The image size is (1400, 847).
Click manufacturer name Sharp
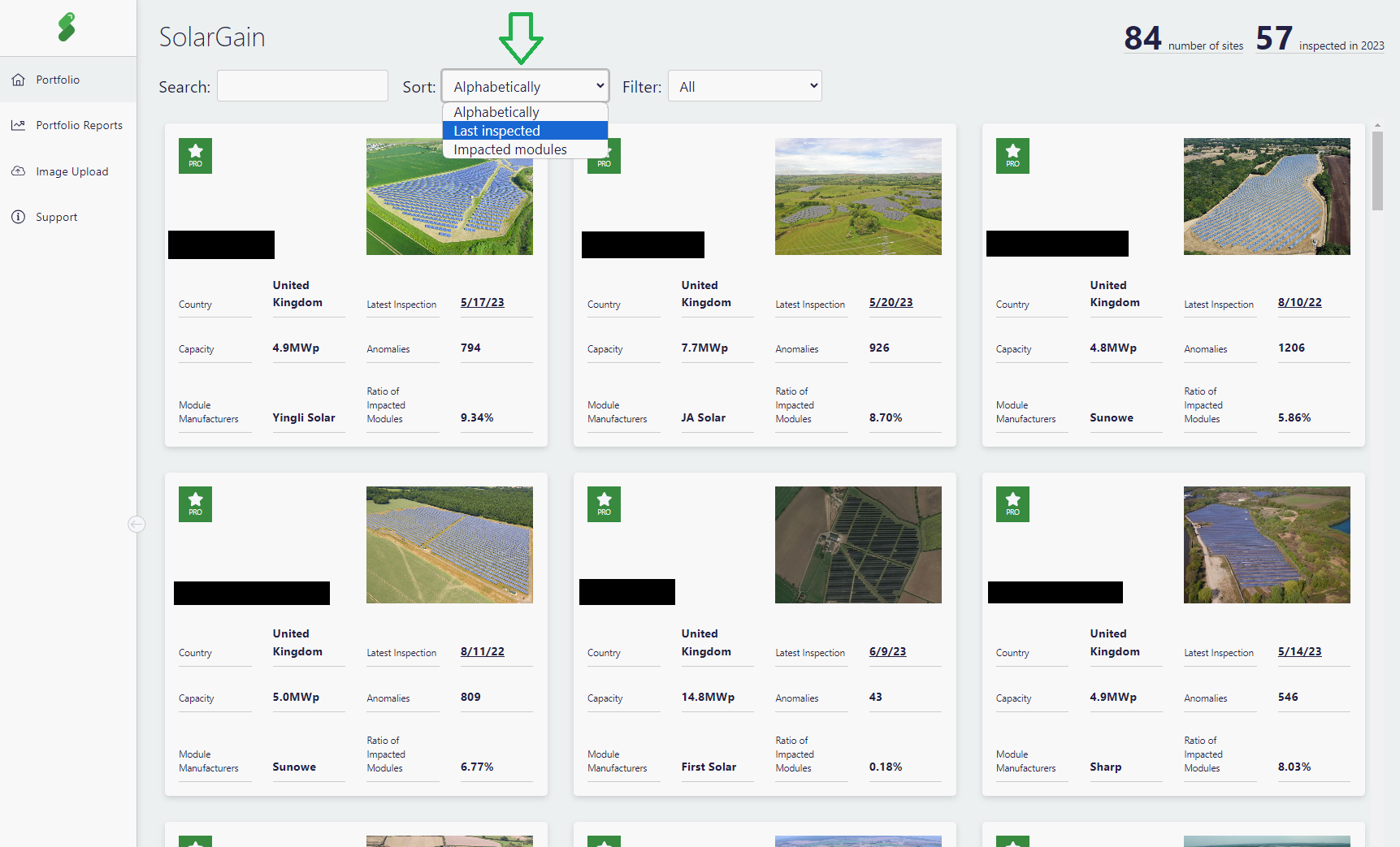[x=1106, y=767]
